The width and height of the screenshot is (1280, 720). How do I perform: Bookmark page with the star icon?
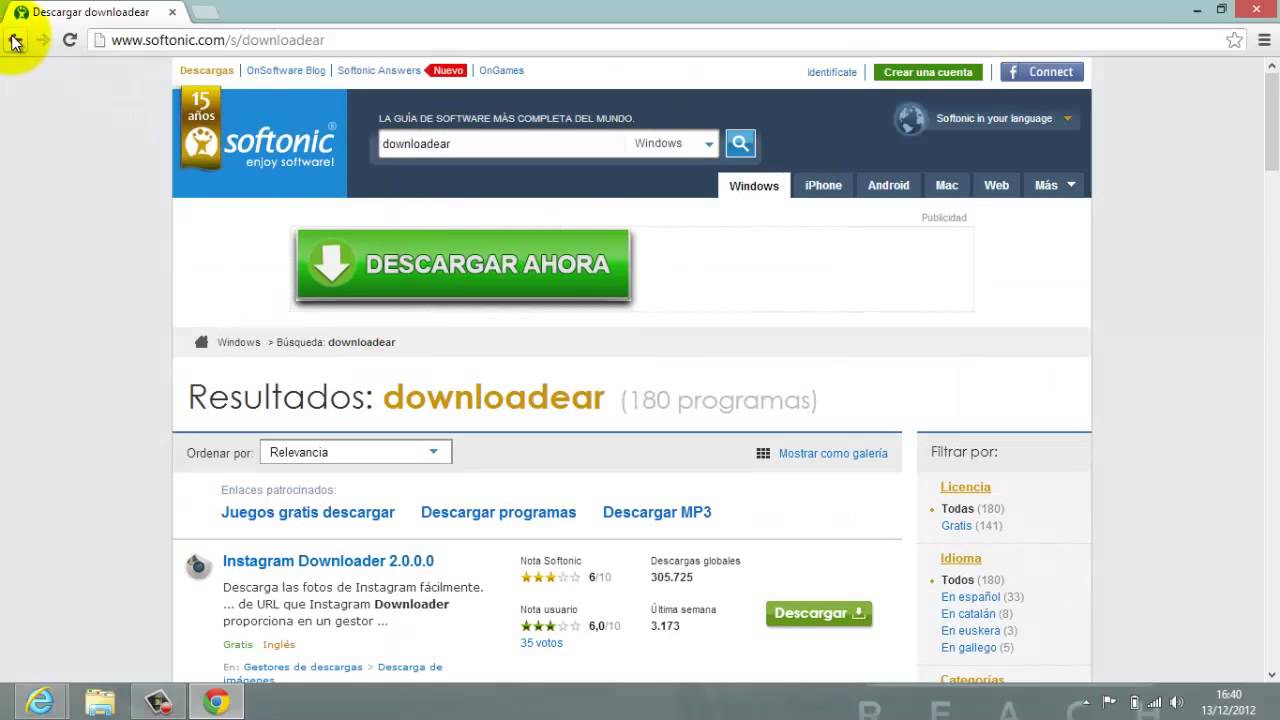click(x=1234, y=40)
